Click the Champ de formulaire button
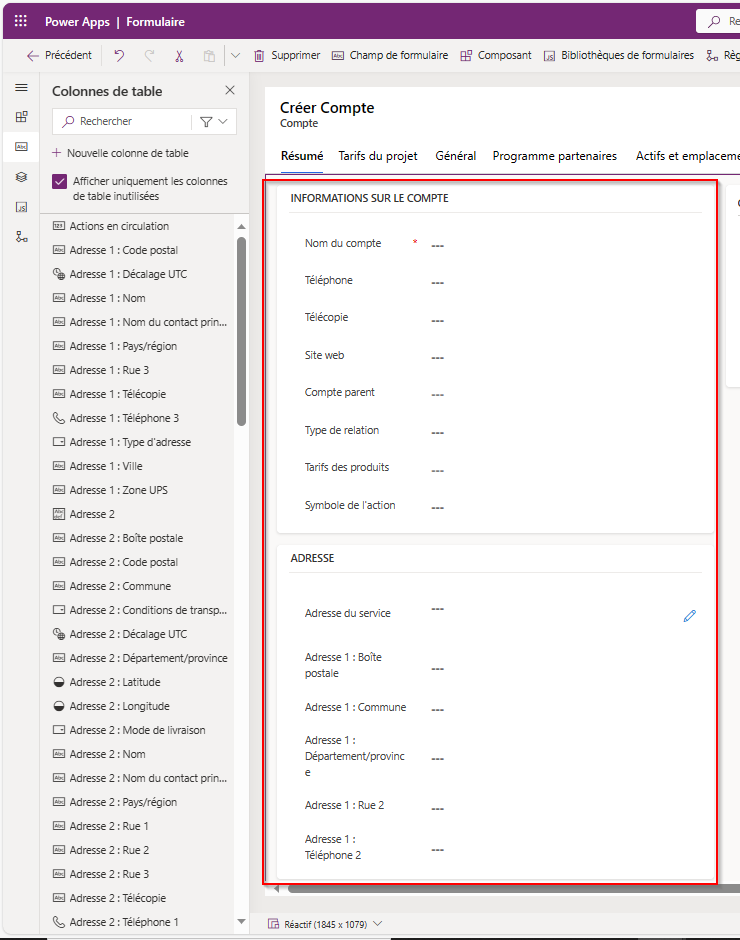Viewport: 740px width, 940px height. click(389, 56)
